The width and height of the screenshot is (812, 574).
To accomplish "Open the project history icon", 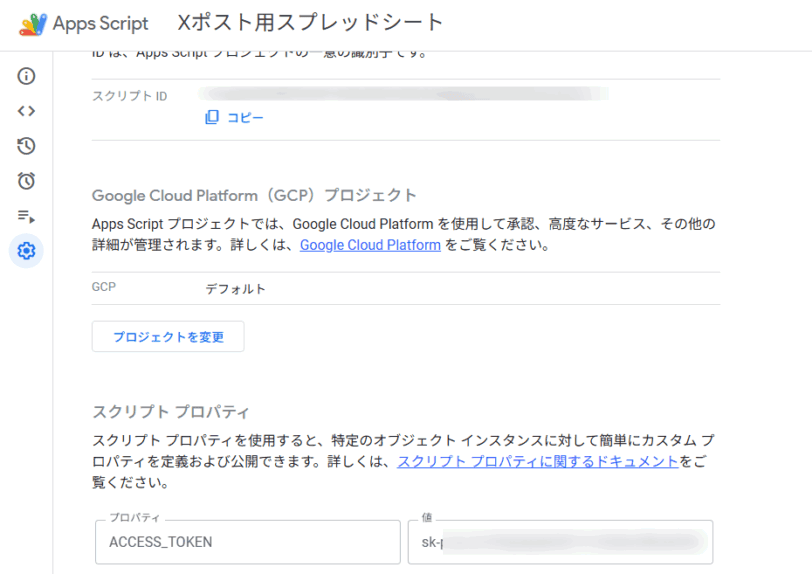I will click(26, 146).
